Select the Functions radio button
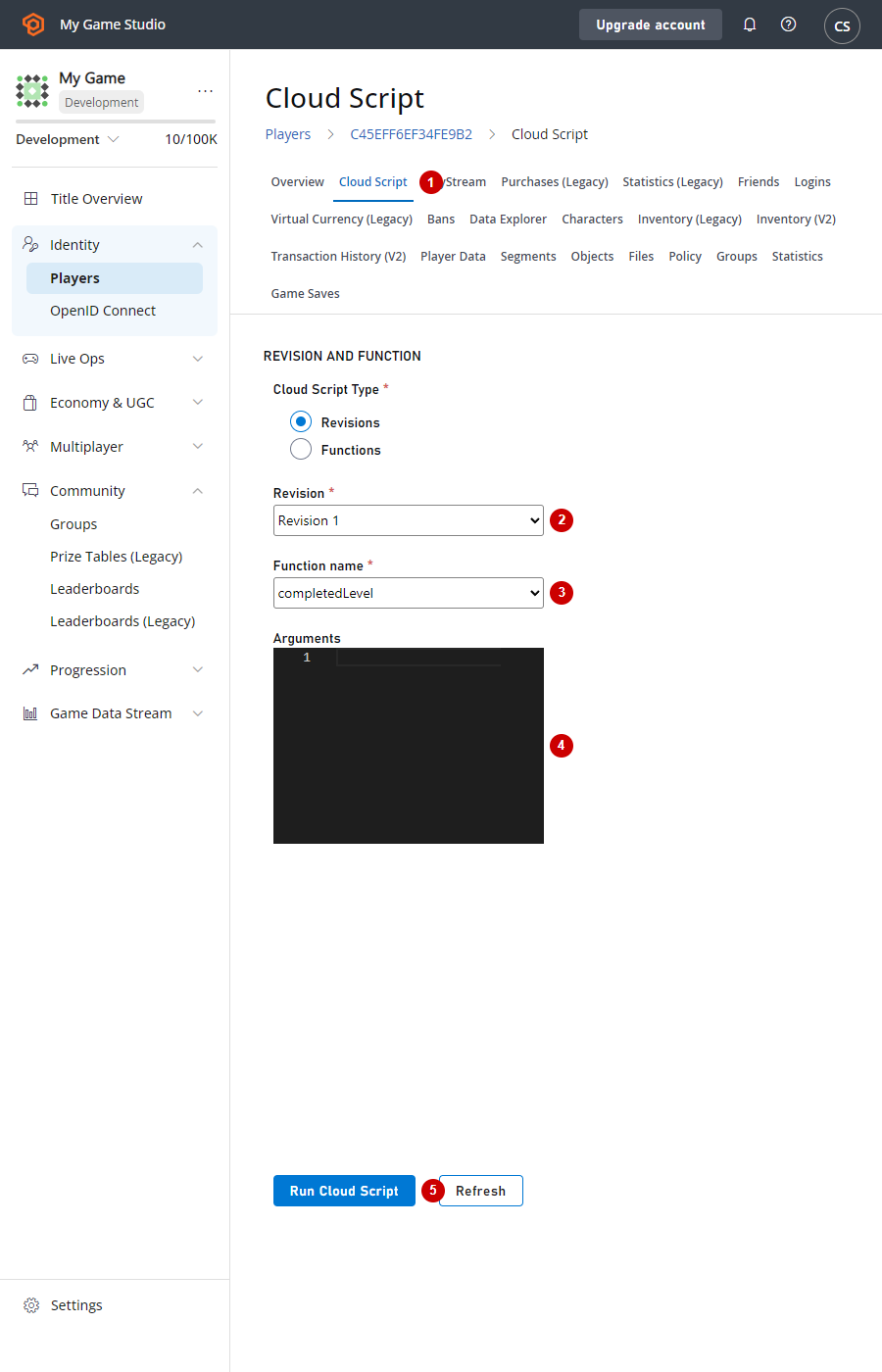882x1372 pixels. click(301, 449)
